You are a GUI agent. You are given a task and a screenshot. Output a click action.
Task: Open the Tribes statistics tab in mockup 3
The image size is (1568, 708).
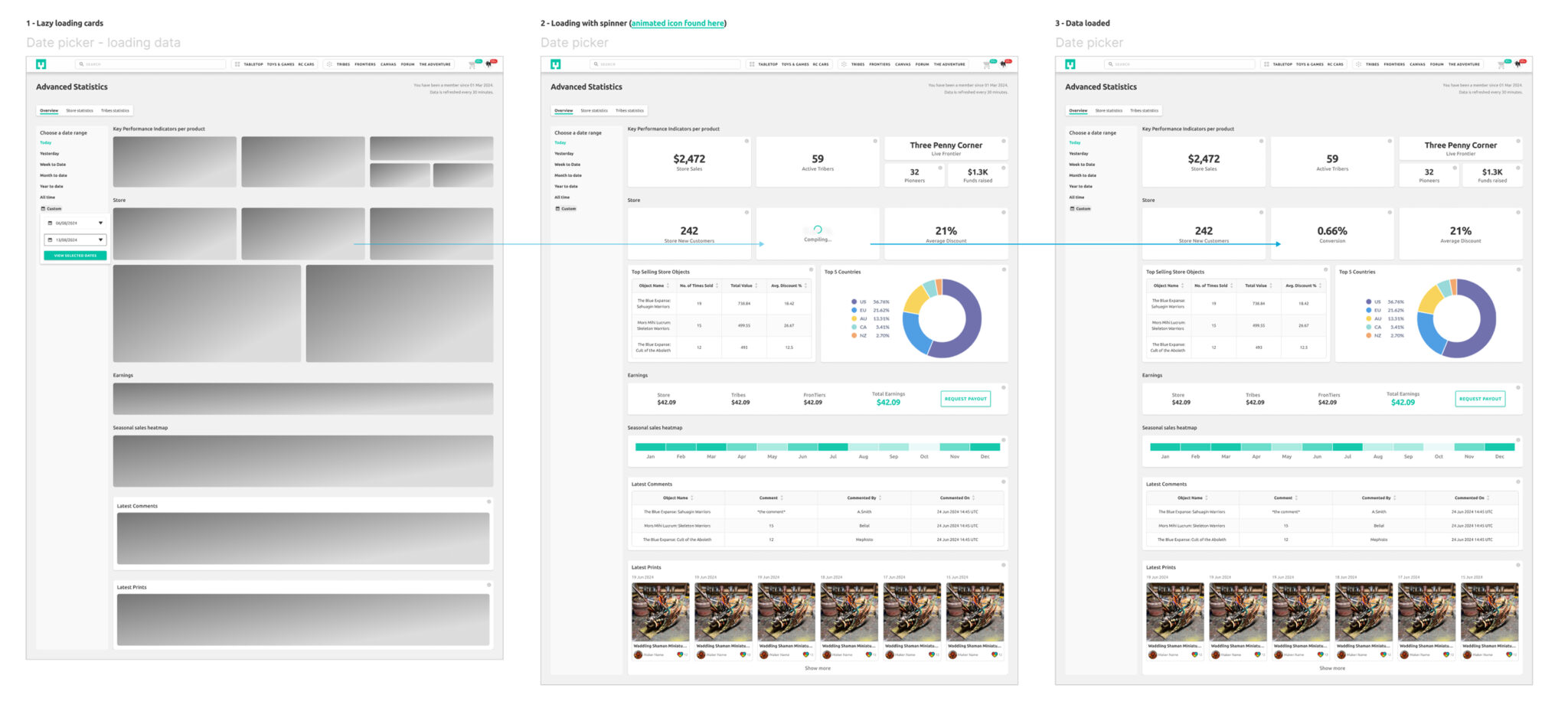coord(1144,110)
